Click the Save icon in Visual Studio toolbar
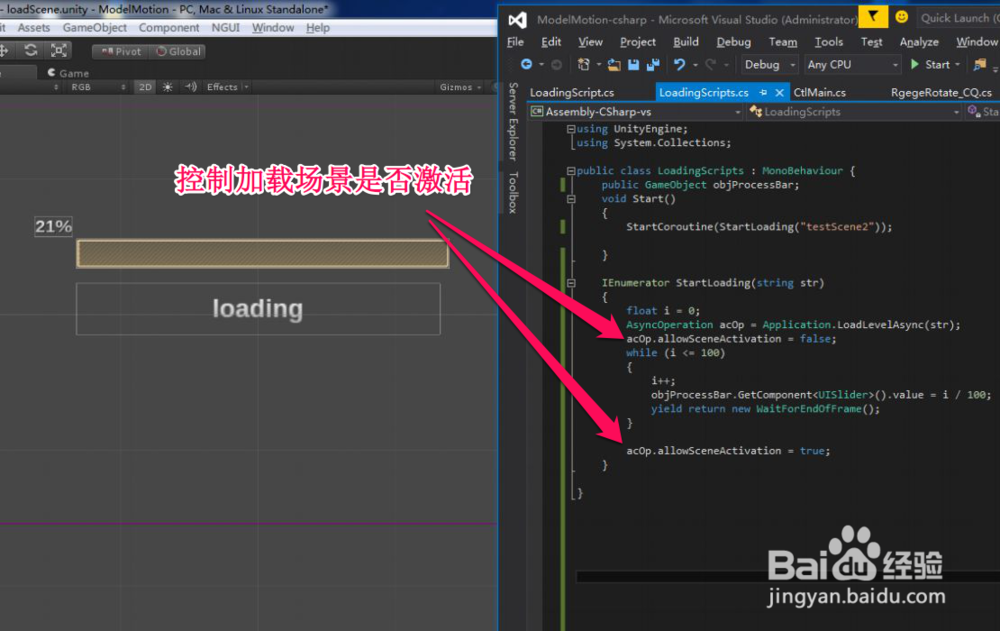 coord(633,64)
